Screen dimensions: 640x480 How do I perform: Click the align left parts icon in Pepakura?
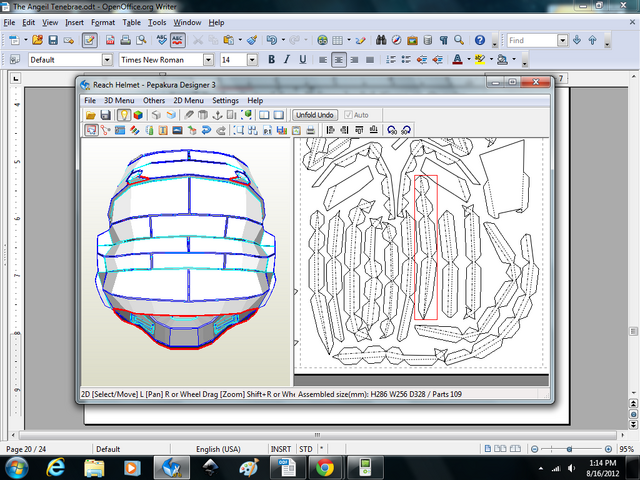point(331,130)
